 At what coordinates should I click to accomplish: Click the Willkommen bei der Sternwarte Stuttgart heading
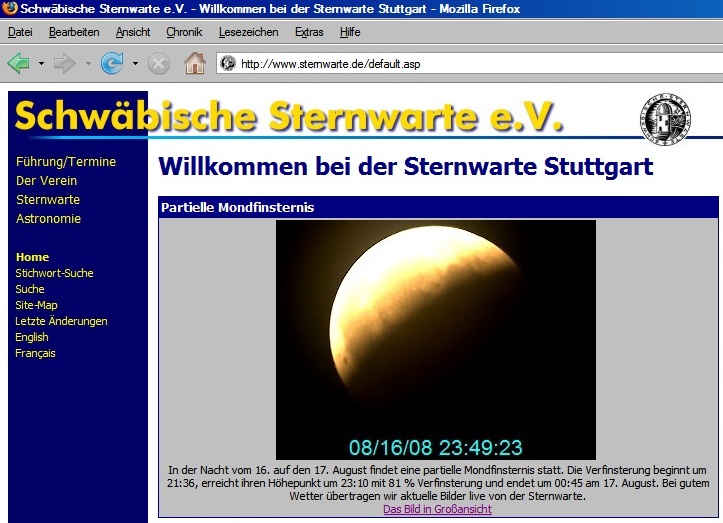(406, 166)
